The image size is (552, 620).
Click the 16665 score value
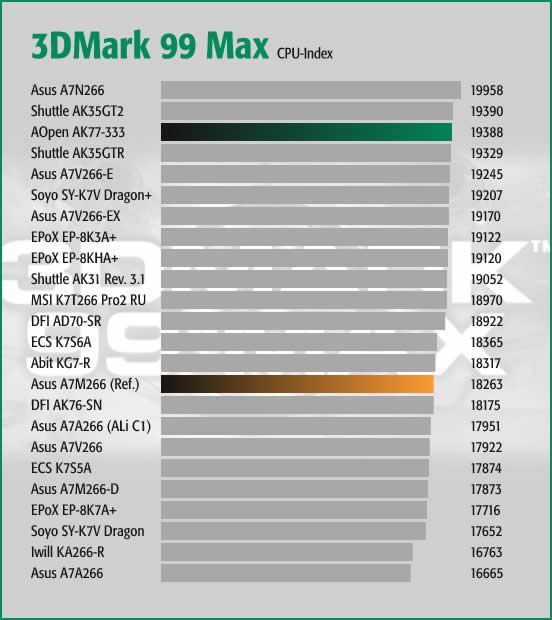coord(487,573)
